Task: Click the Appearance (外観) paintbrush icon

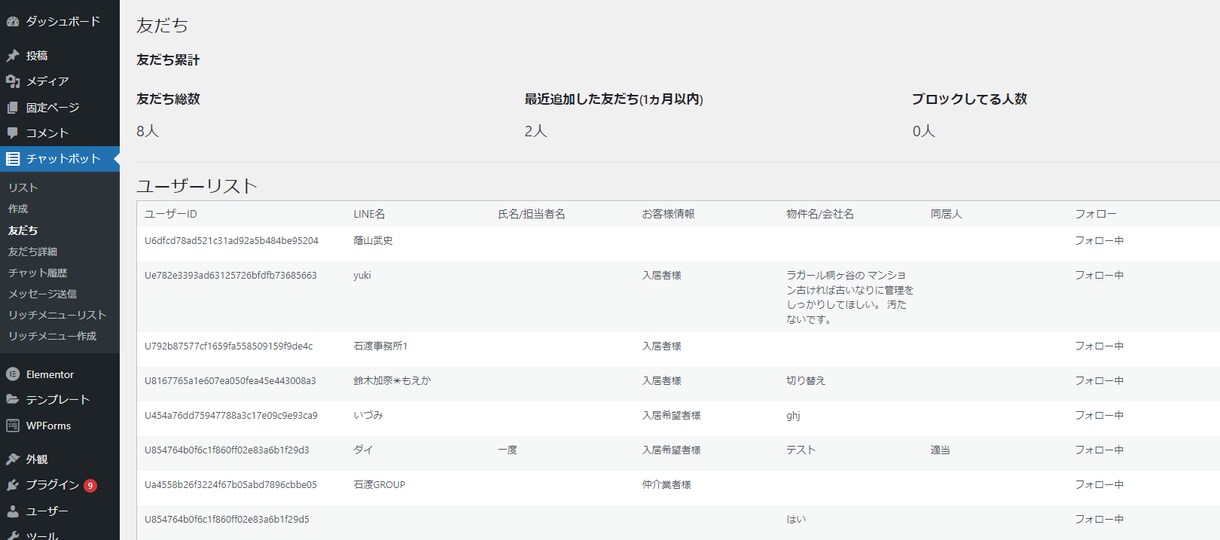Action: coord(13,460)
